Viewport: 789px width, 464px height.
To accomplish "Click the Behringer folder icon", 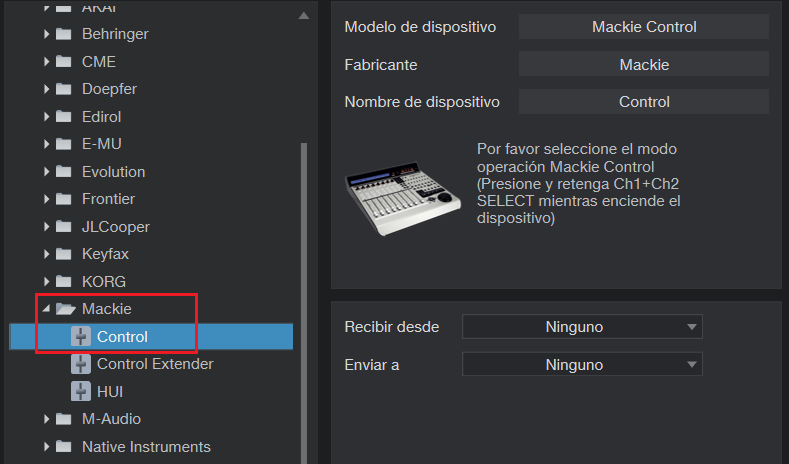I will pos(63,34).
